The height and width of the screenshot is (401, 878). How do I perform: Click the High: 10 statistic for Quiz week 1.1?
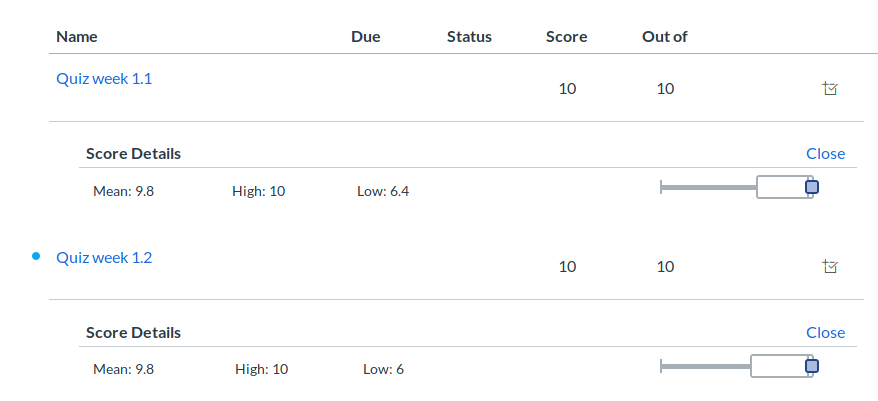click(x=258, y=191)
